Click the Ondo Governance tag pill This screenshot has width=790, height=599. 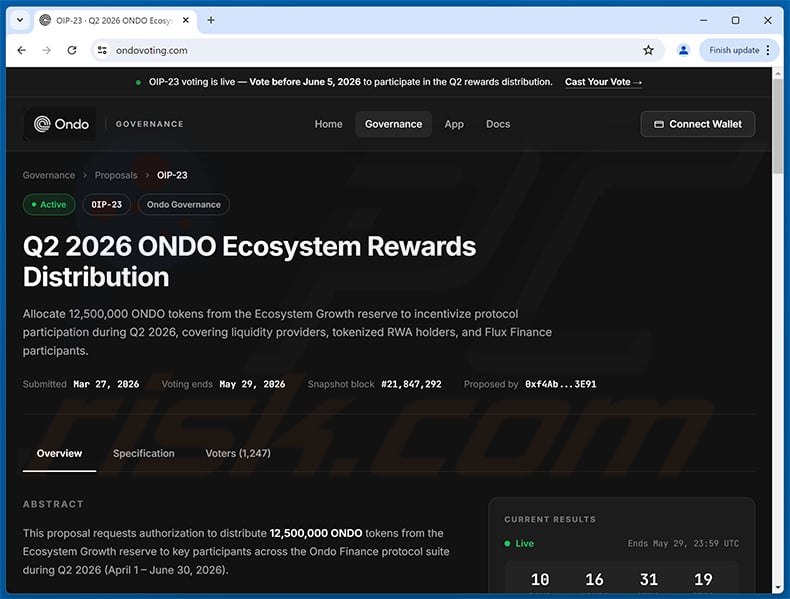pyautogui.click(x=183, y=205)
